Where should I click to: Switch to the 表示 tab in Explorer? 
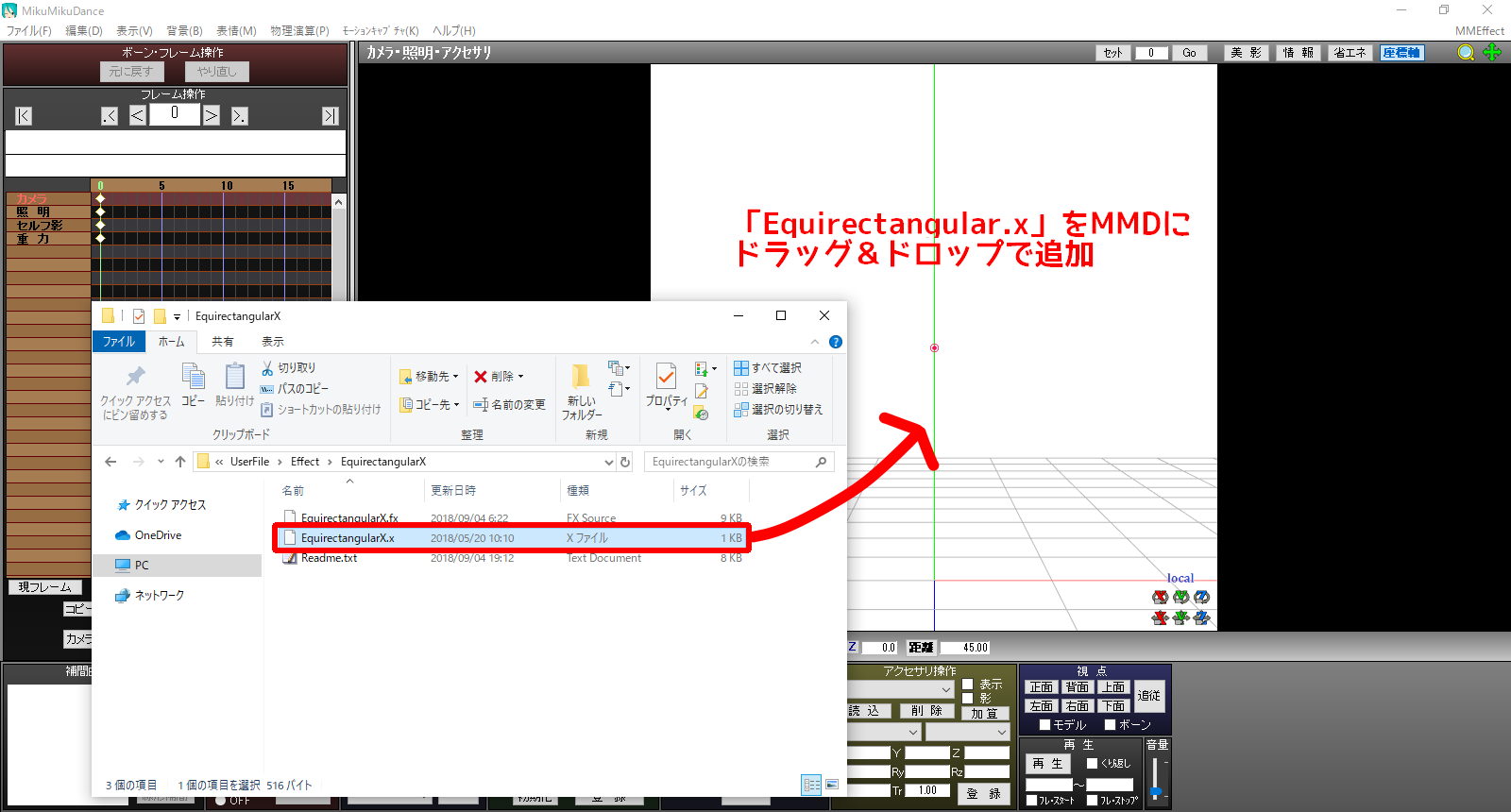(x=273, y=342)
